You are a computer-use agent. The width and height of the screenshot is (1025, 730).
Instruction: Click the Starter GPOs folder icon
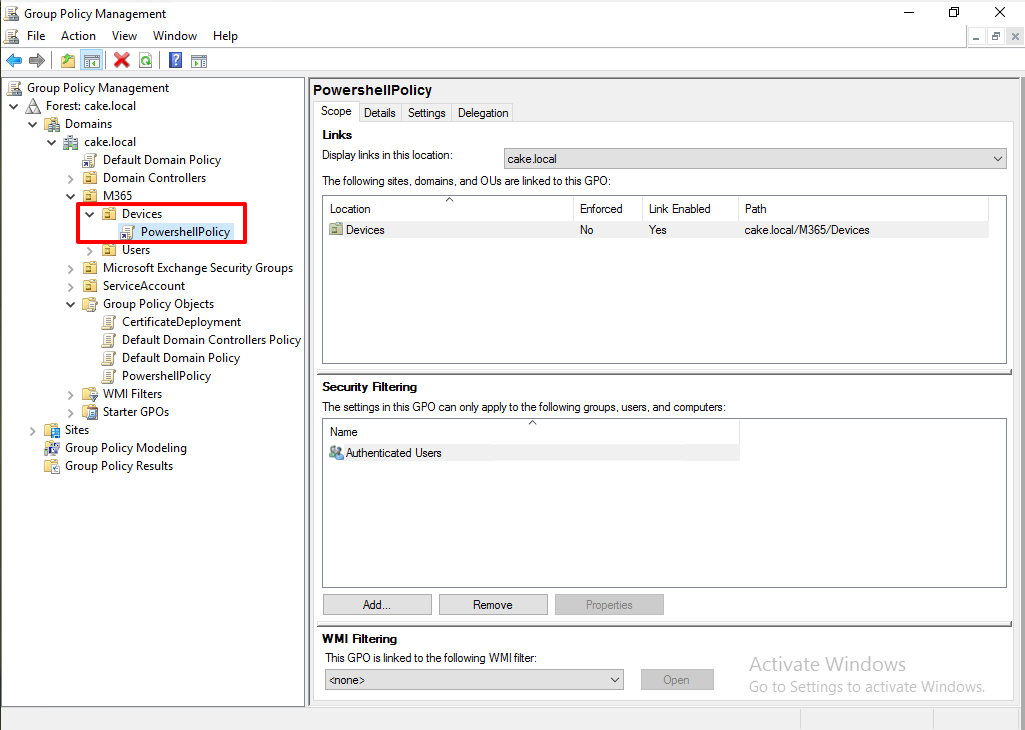pos(90,412)
